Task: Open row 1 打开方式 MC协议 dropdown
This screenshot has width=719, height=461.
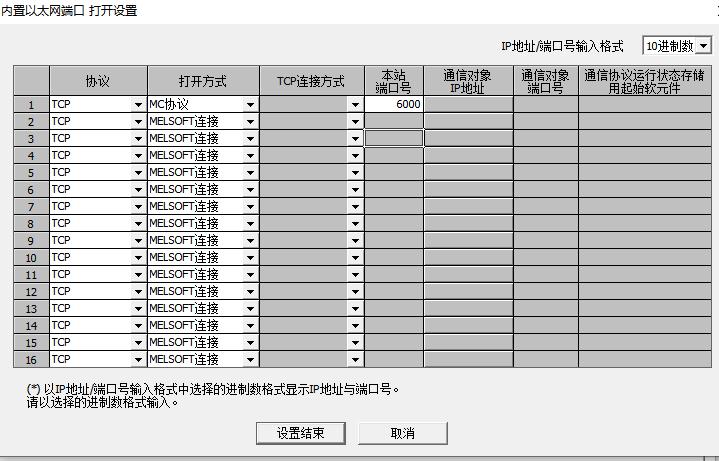Action: 250,104
